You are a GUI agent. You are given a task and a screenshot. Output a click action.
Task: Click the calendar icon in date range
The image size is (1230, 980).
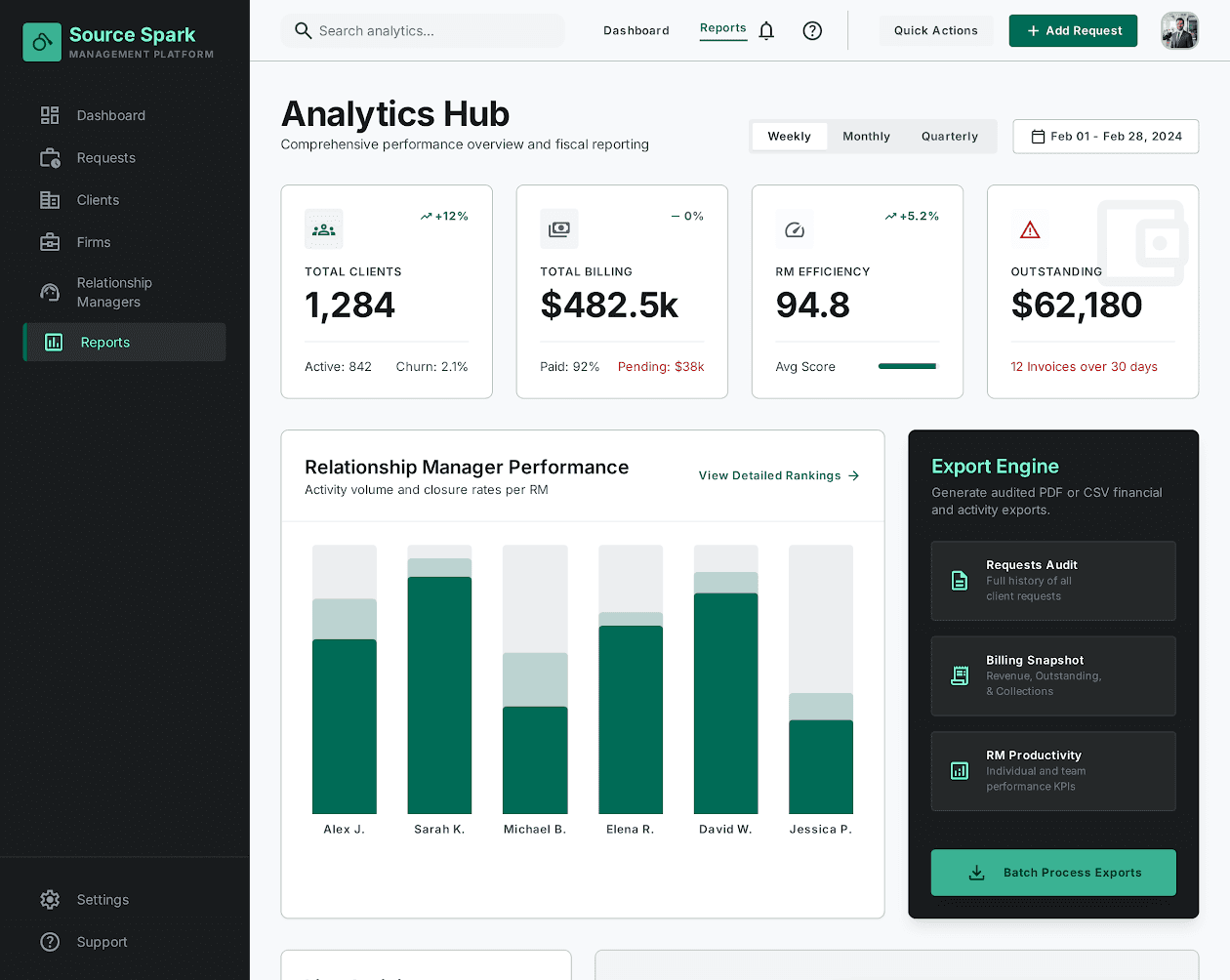click(x=1039, y=137)
